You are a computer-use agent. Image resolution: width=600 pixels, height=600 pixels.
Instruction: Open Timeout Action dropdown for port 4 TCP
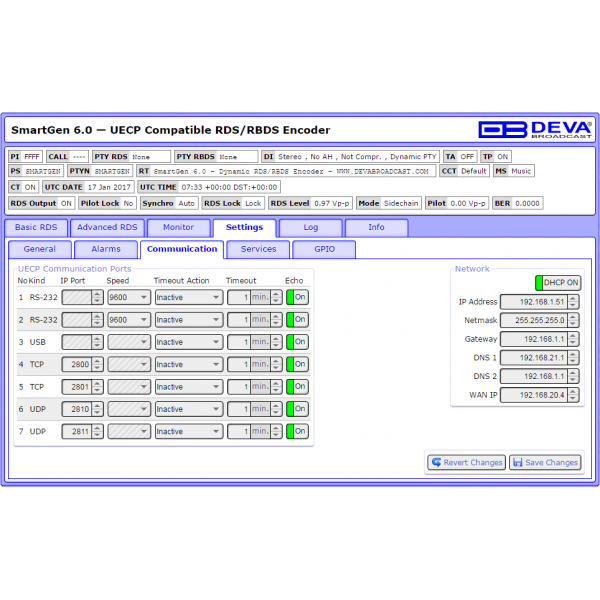click(x=189, y=364)
